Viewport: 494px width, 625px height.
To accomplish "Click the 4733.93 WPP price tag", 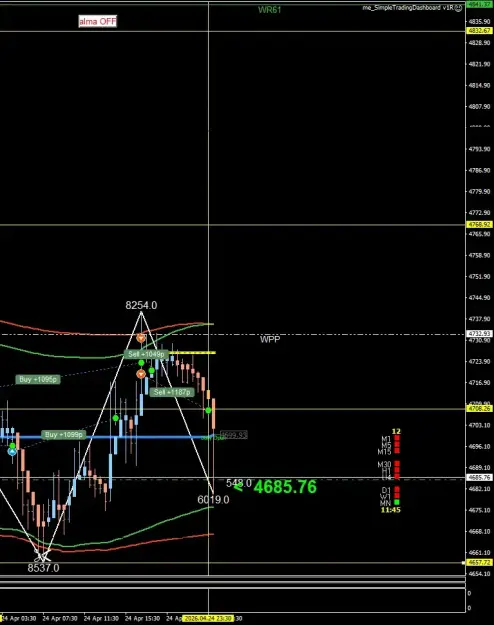I will point(479,334).
